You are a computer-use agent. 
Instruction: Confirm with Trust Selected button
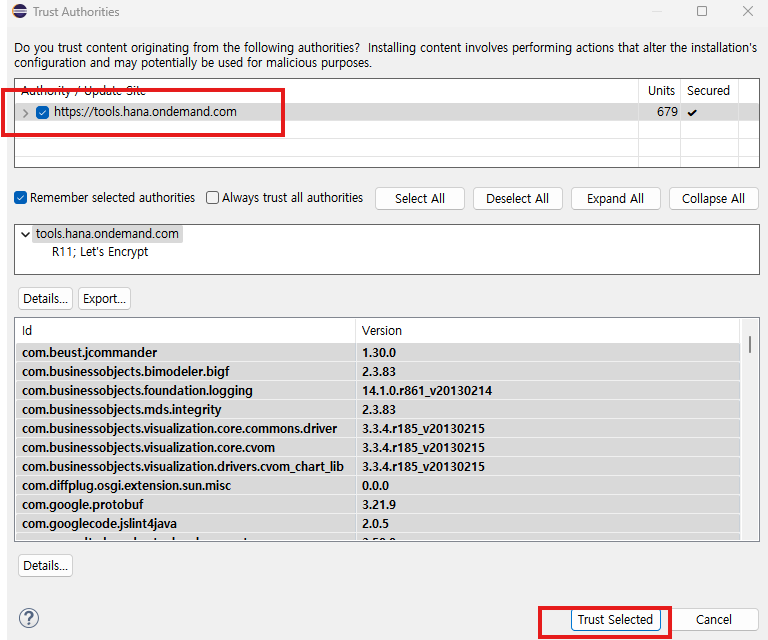tap(615, 619)
